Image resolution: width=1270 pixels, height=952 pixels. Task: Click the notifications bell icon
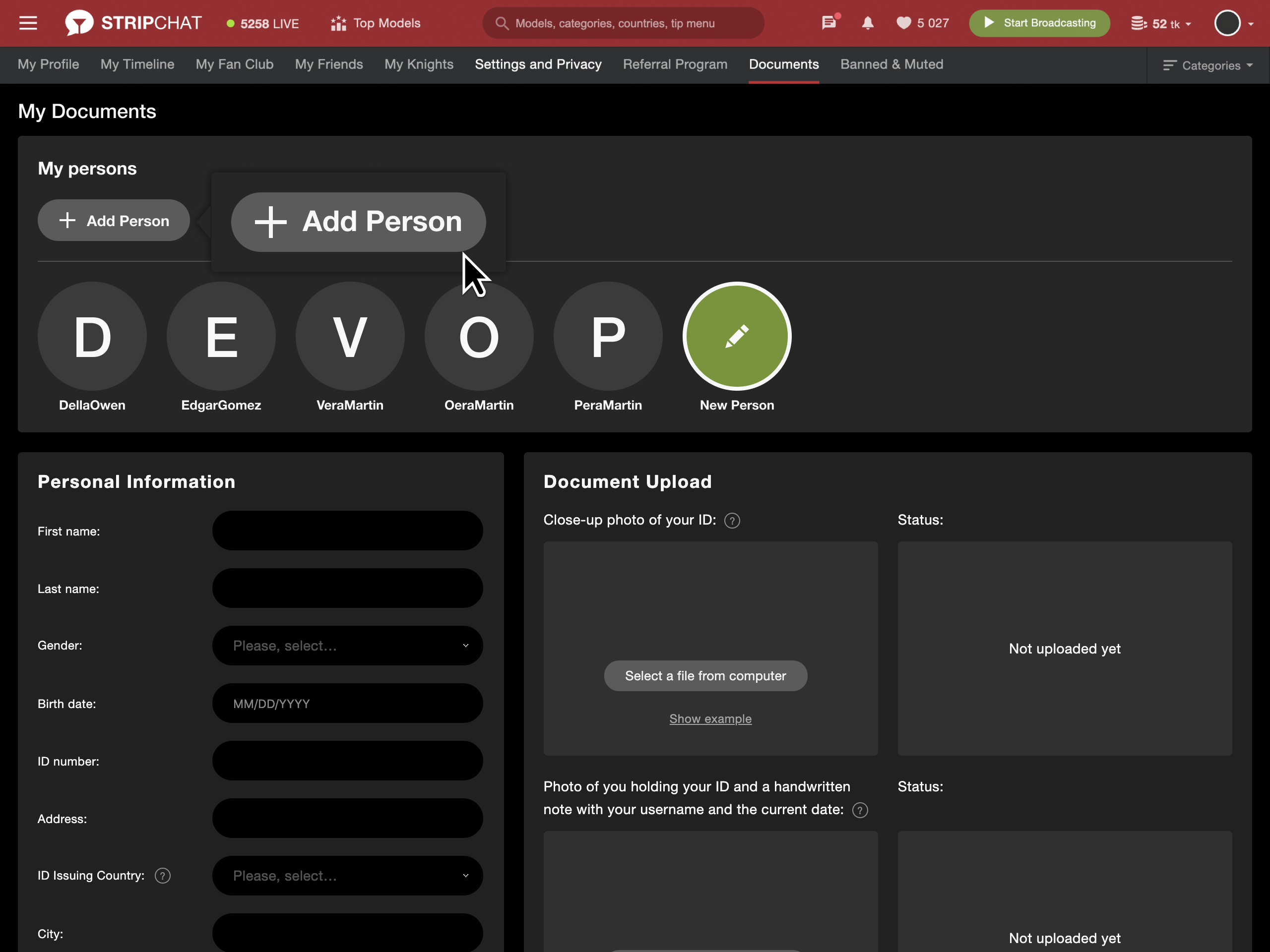click(868, 23)
